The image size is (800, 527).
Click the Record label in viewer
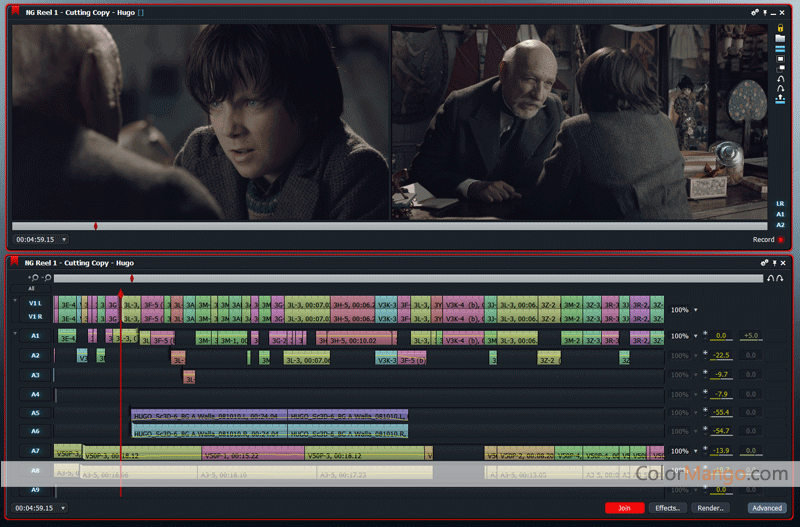coord(763,240)
